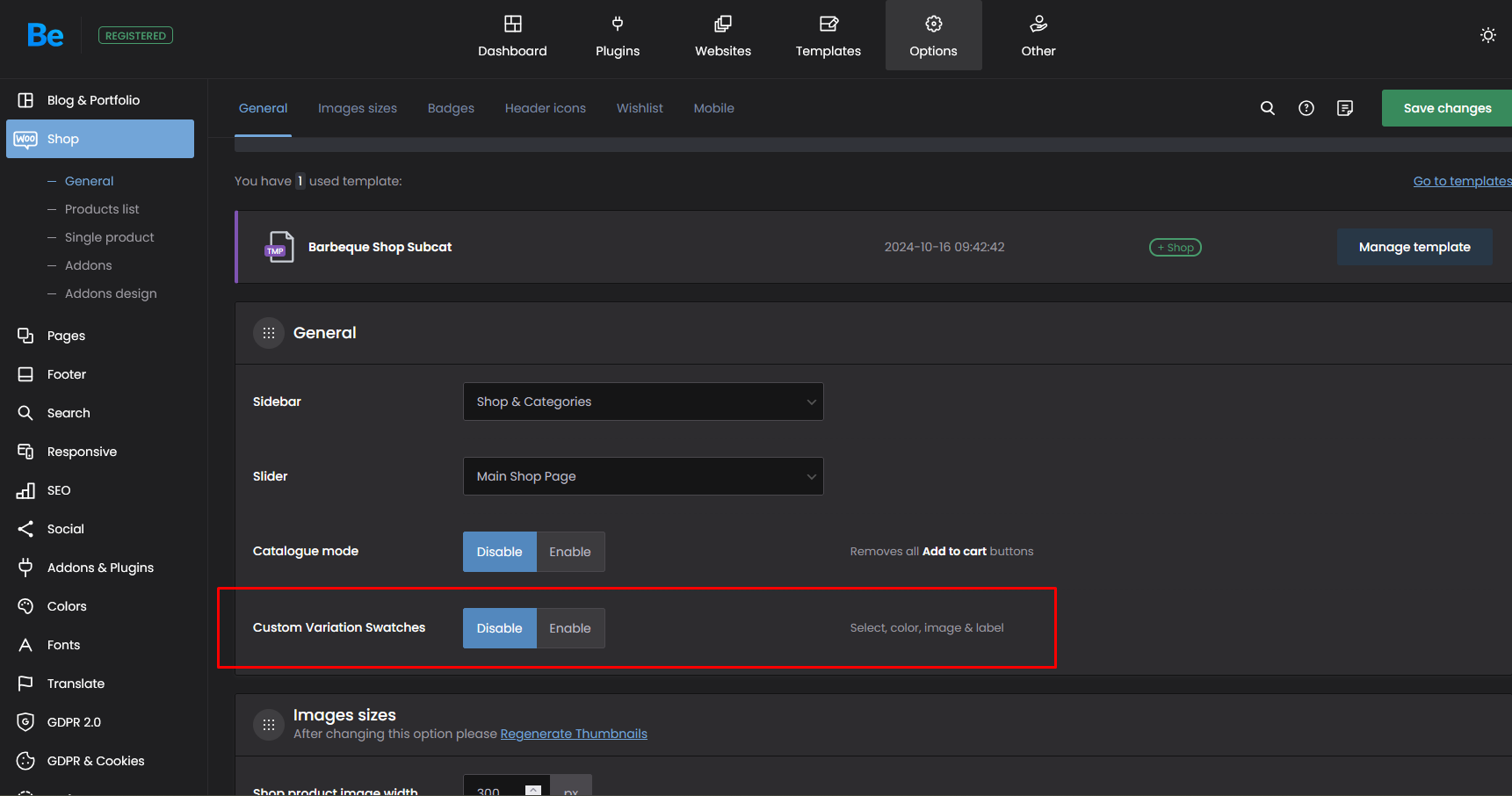Click the Manage template button
The width and height of the screenshot is (1512, 796).
click(x=1414, y=247)
